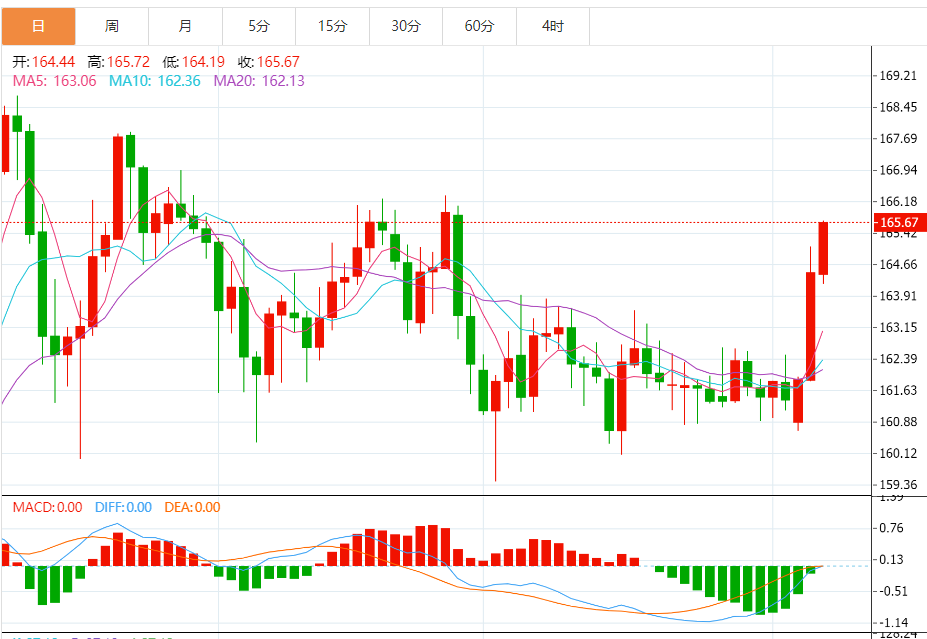Open the 5分 timeframe tab
Screen dimensions: 927x639
click(259, 26)
